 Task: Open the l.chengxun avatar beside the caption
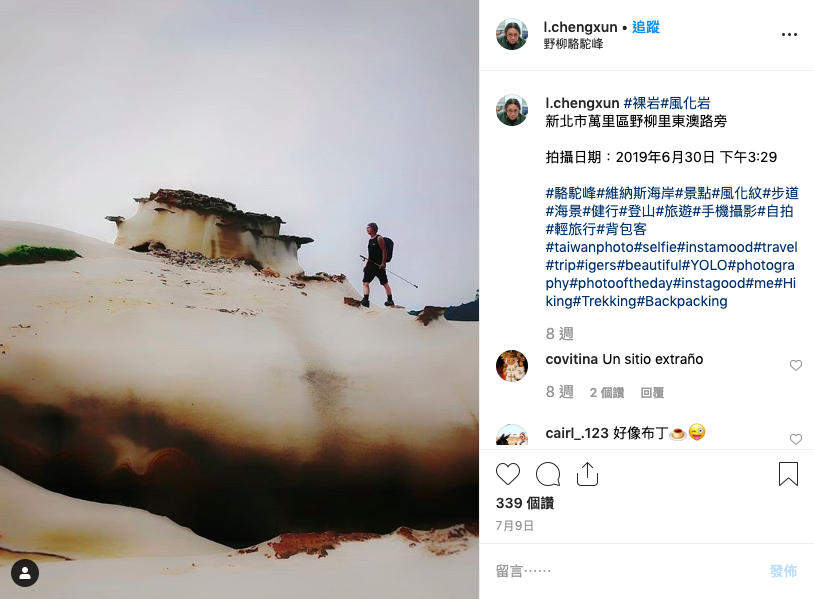click(512, 110)
